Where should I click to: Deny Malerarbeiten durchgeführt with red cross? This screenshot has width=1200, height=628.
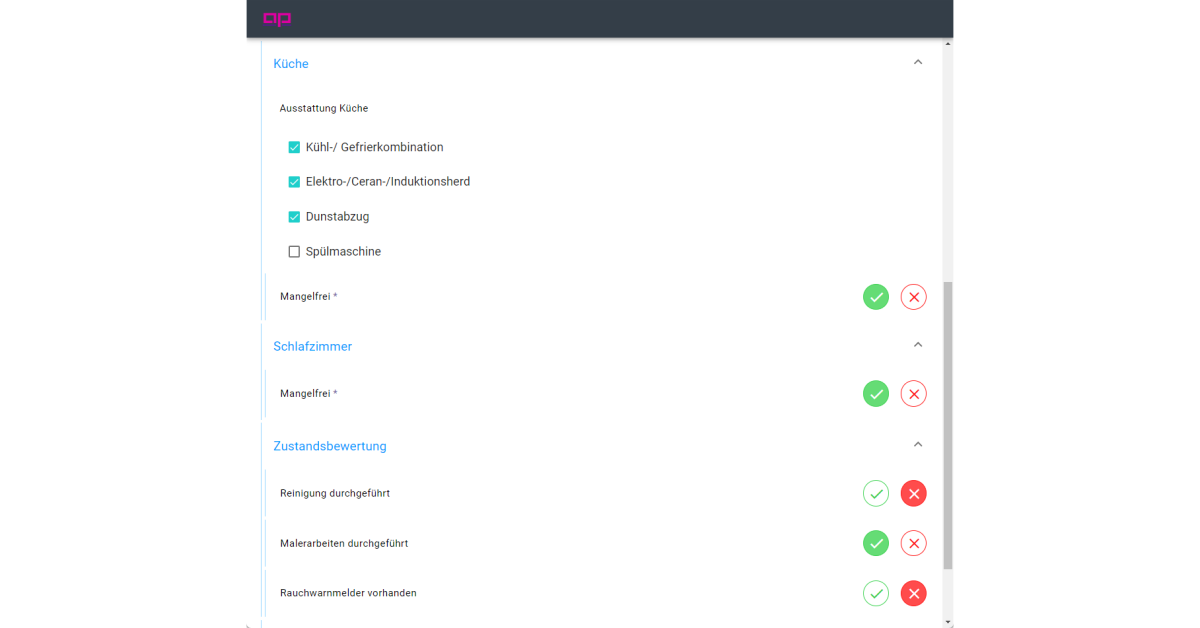tap(914, 544)
